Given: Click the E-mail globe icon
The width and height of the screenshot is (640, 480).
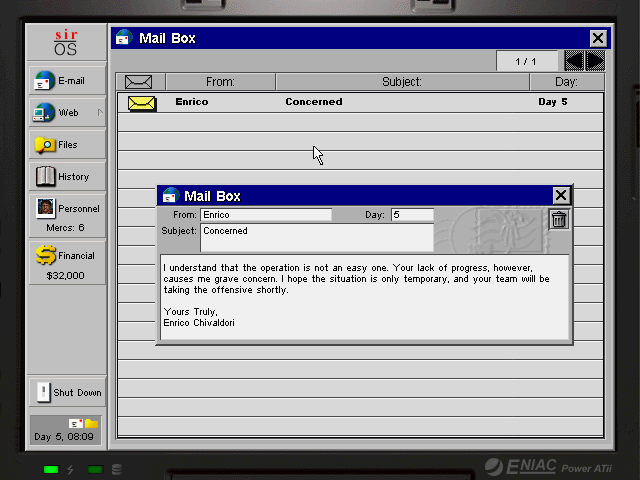Looking at the screenshot, I should pyautogui.click(x=44, y=80).
